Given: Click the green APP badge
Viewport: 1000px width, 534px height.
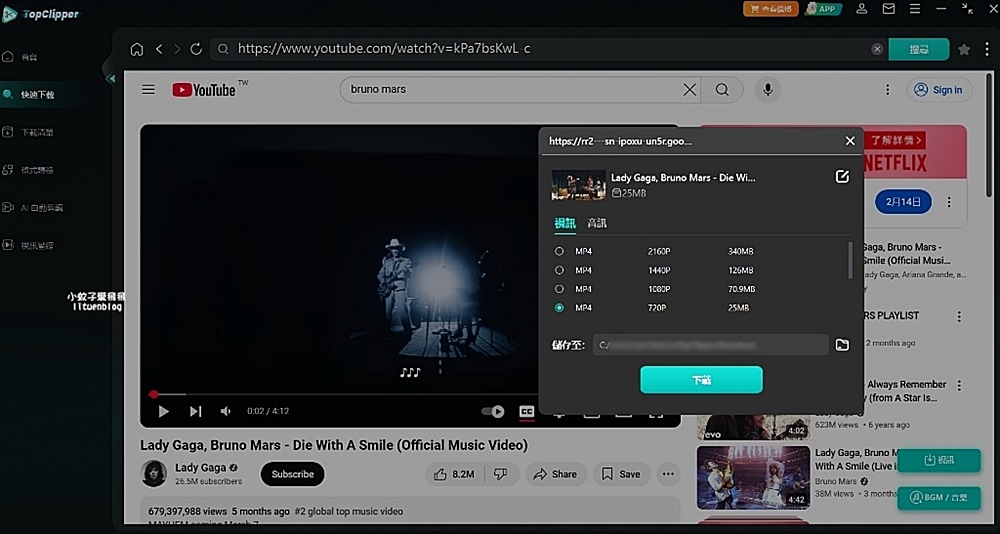Looking at the screenshot, I should coord(823,9).
